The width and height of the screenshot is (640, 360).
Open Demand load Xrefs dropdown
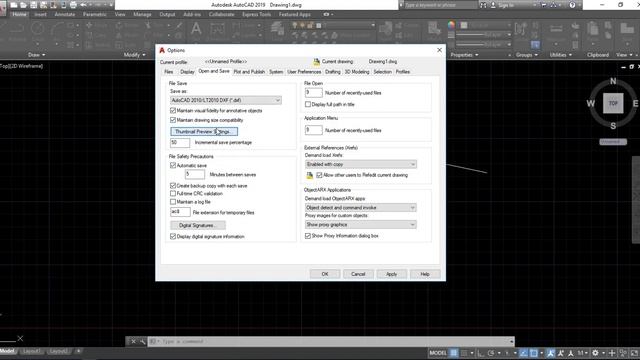click(x=361, y=164)
